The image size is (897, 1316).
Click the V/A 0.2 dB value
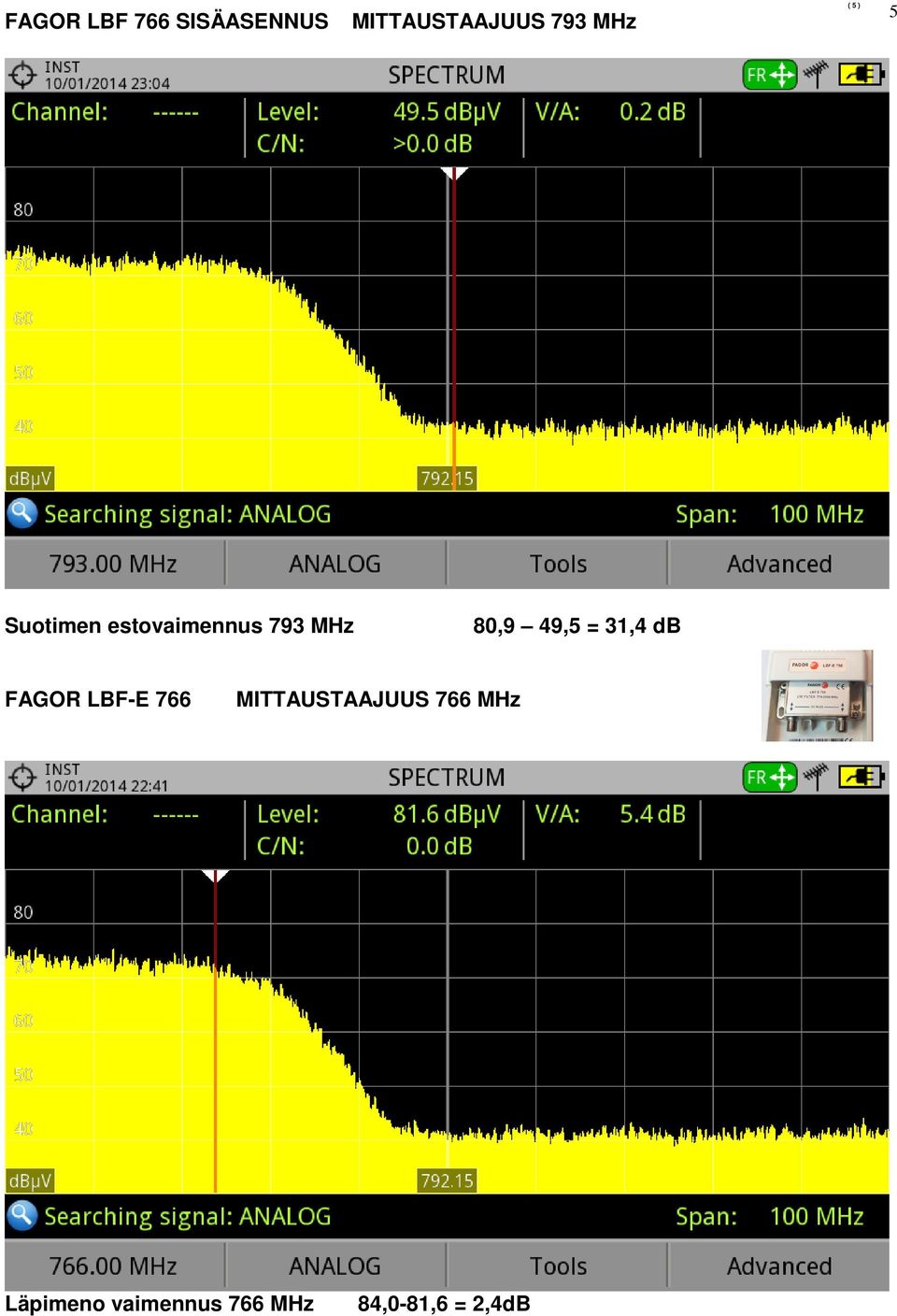tap(652, 112)
